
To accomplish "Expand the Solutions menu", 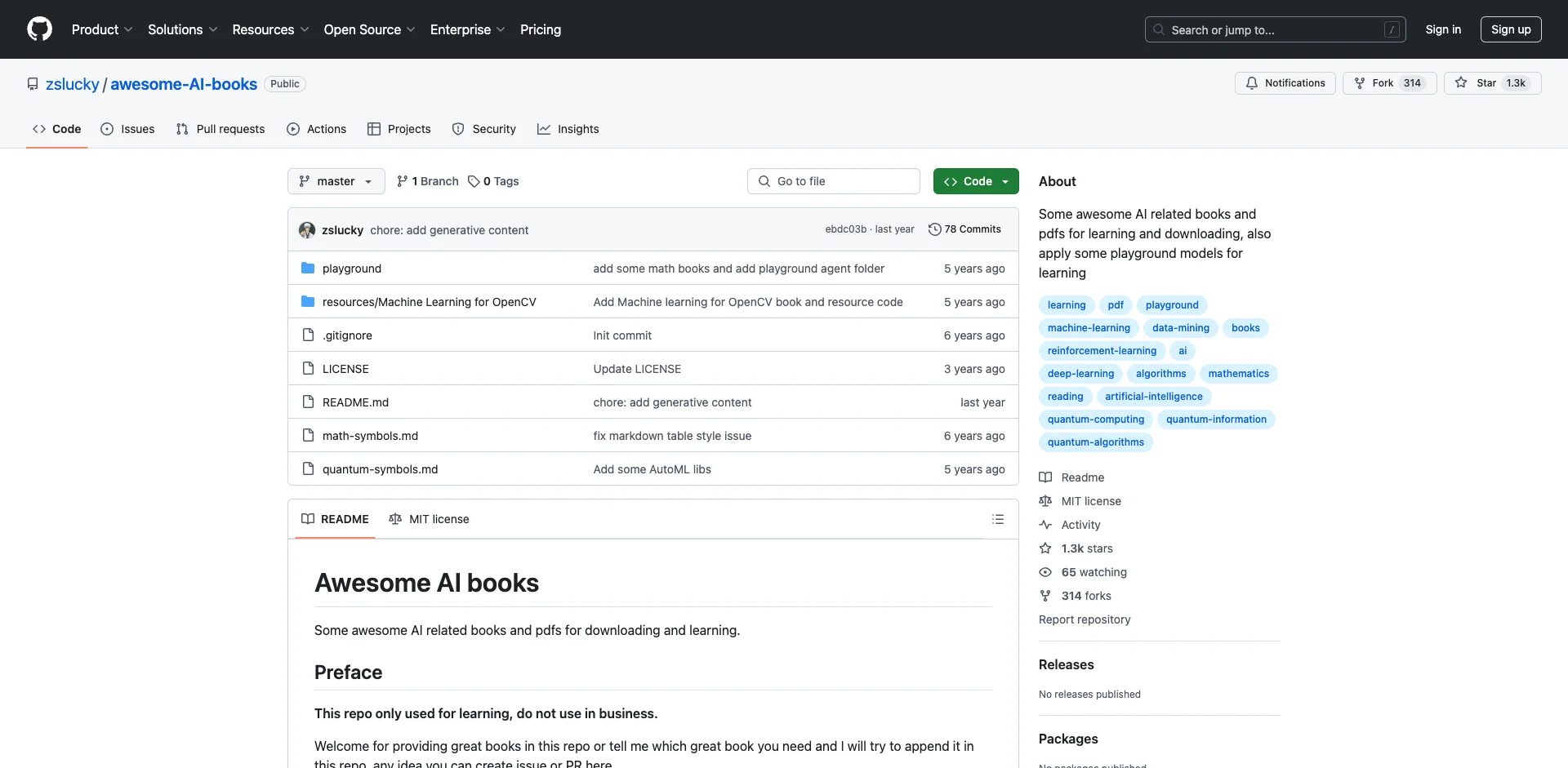I will (182, 29).
